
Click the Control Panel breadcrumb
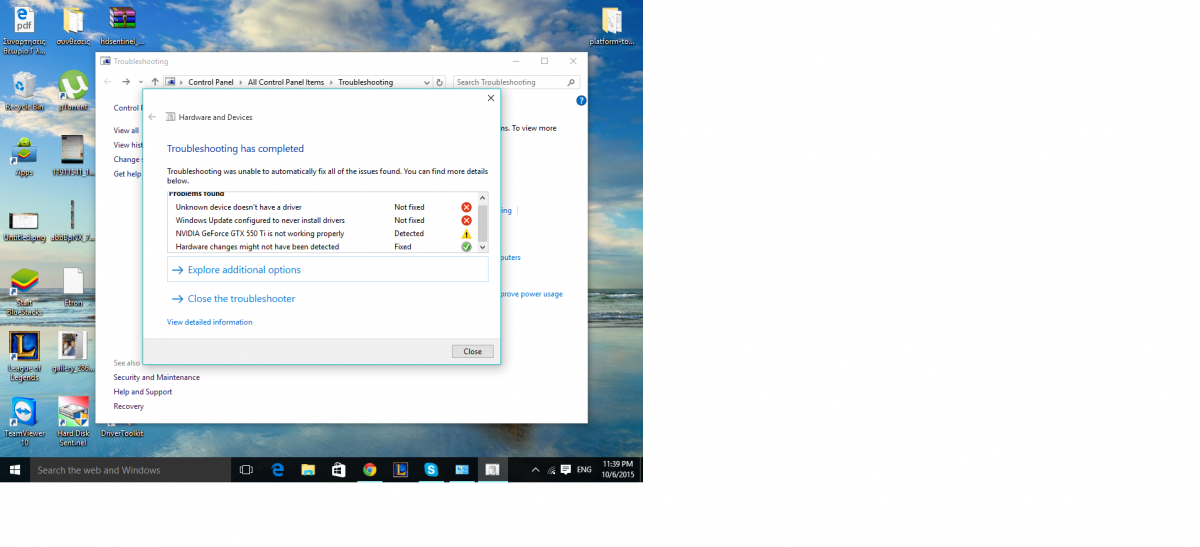212,82
